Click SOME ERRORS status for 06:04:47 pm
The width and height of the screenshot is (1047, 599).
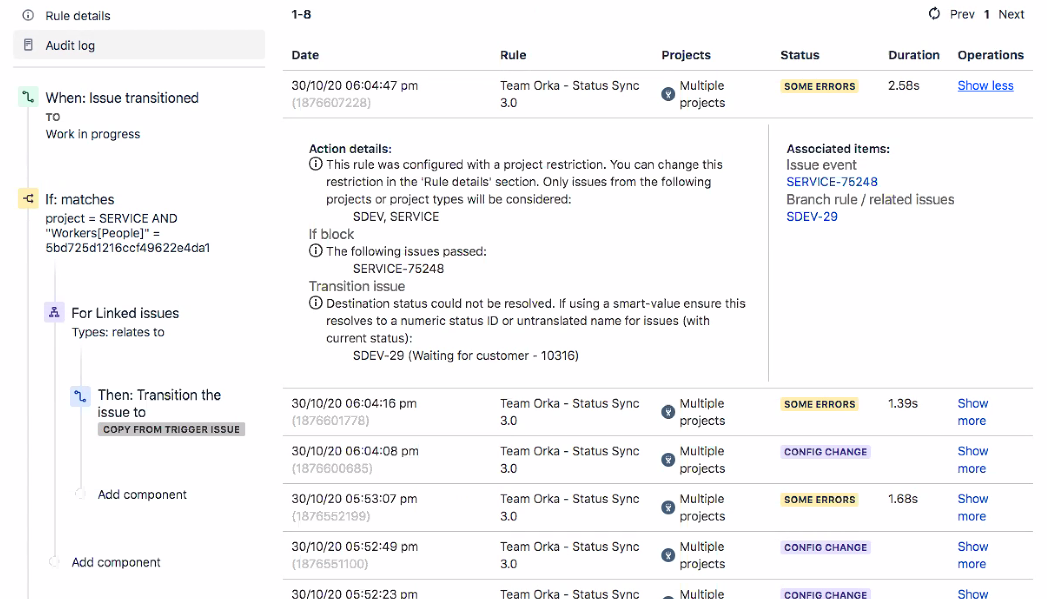819,86
